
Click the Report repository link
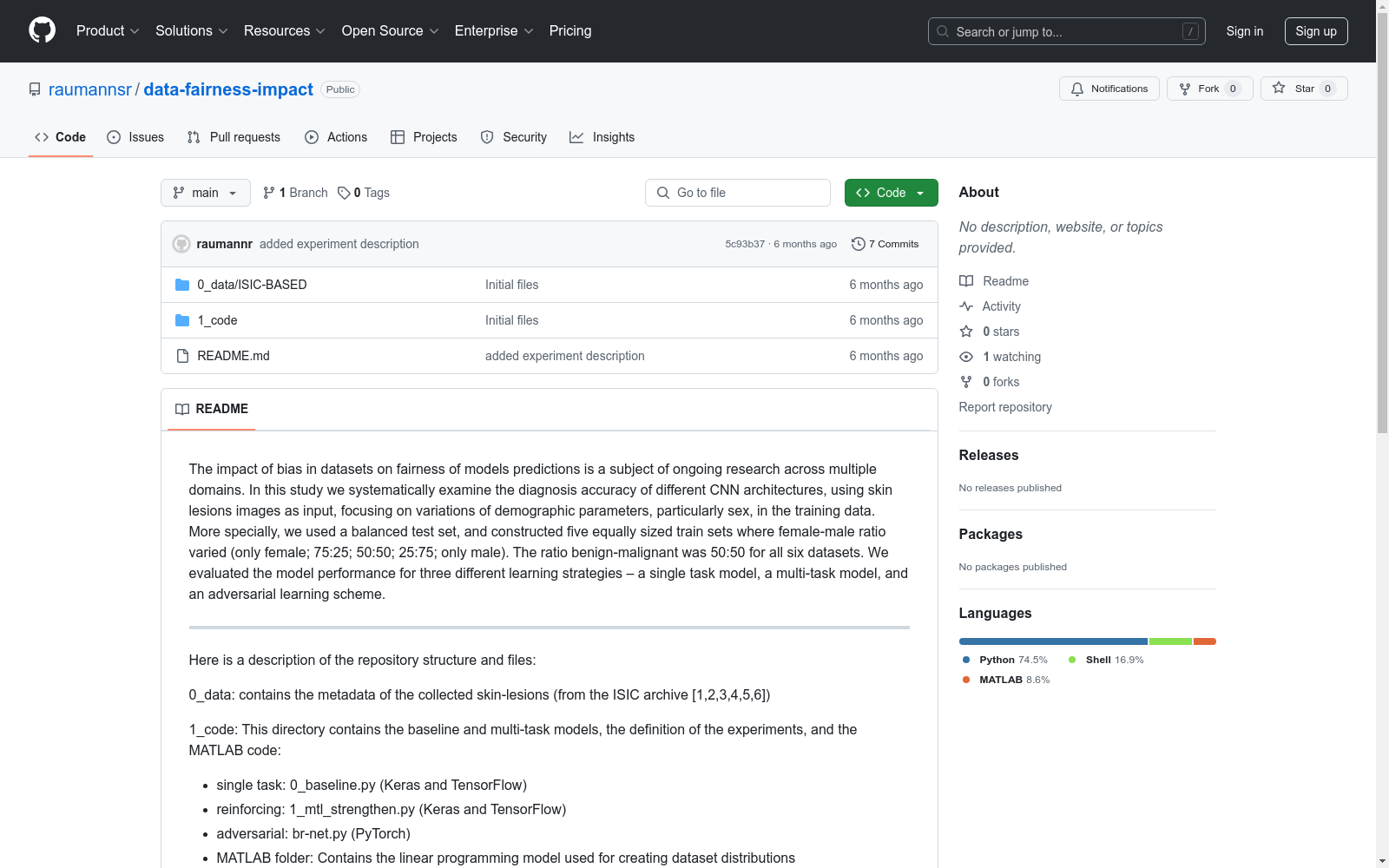pyautogui.click(x=1004, y=407)
